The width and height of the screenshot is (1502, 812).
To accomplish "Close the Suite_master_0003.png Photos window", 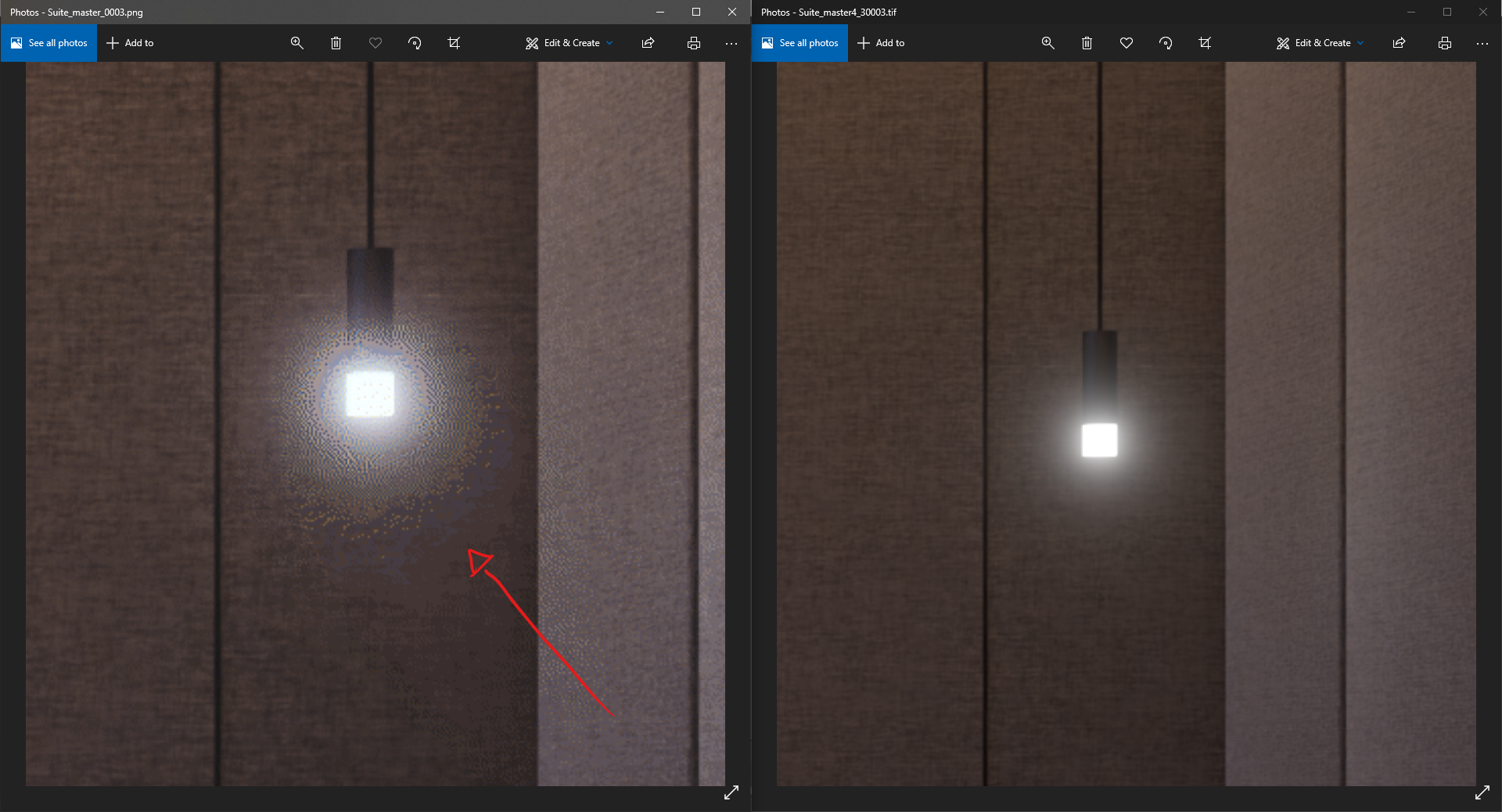I will [x=732, y=12].
